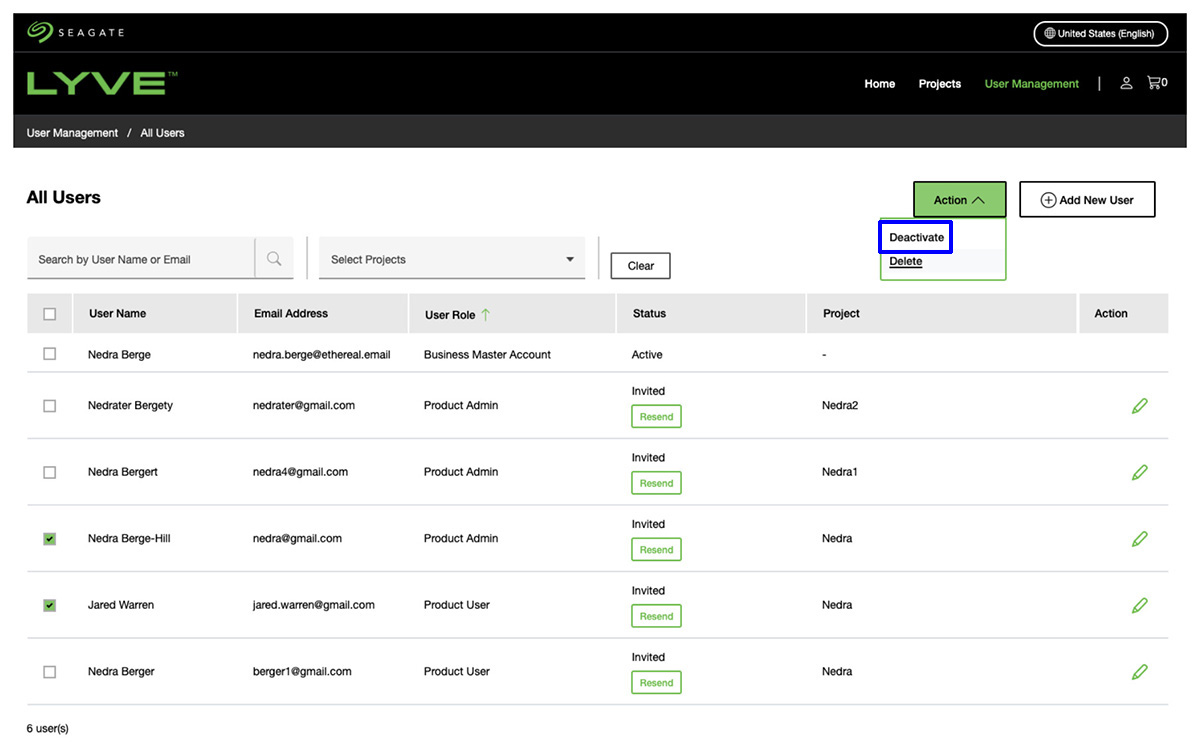Click the Nedra Bergert user name
This screenshot has width=1200, height=756.
pyautogui.click(x=123, y=472)
